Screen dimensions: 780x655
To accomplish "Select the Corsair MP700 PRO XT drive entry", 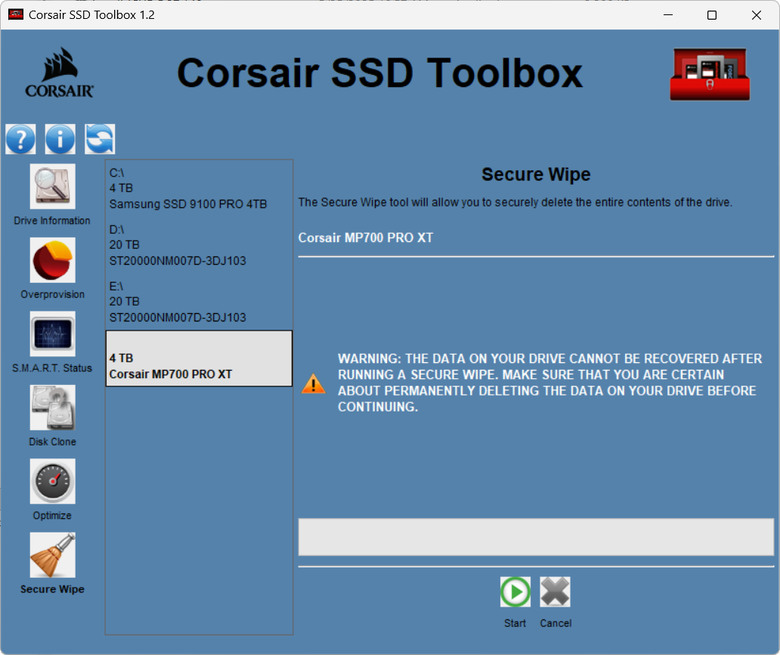I will (x=199, y=358).
